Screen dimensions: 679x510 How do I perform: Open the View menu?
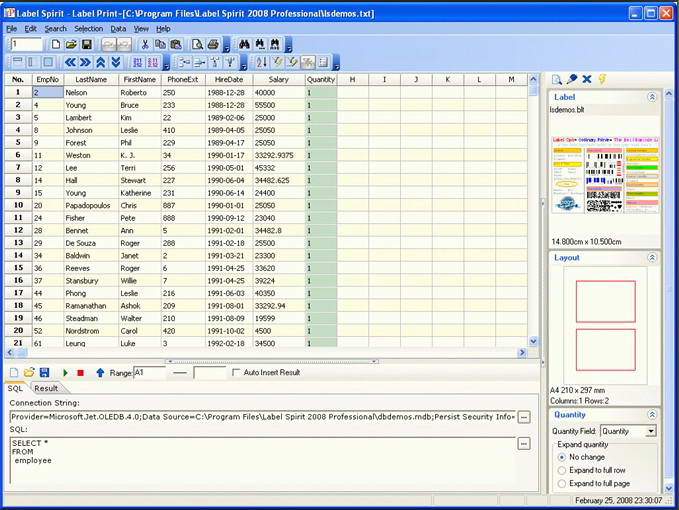point(141,29)
